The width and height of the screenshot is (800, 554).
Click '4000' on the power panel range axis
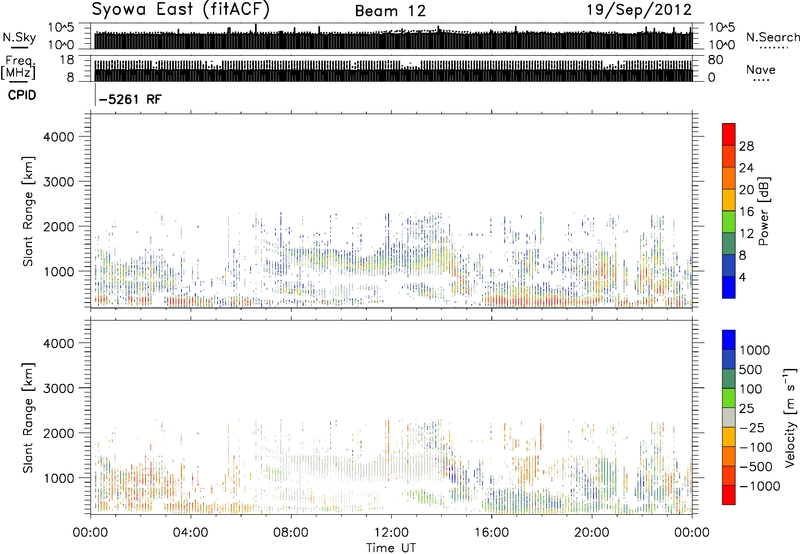pos(59,137)
